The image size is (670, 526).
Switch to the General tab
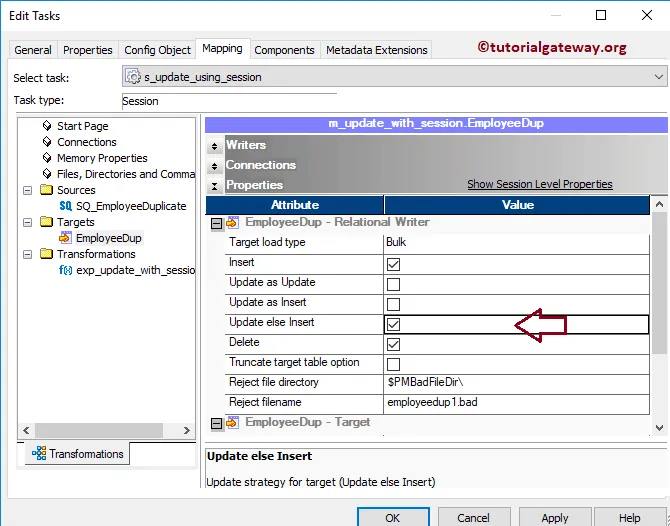(x=33, y=50)
